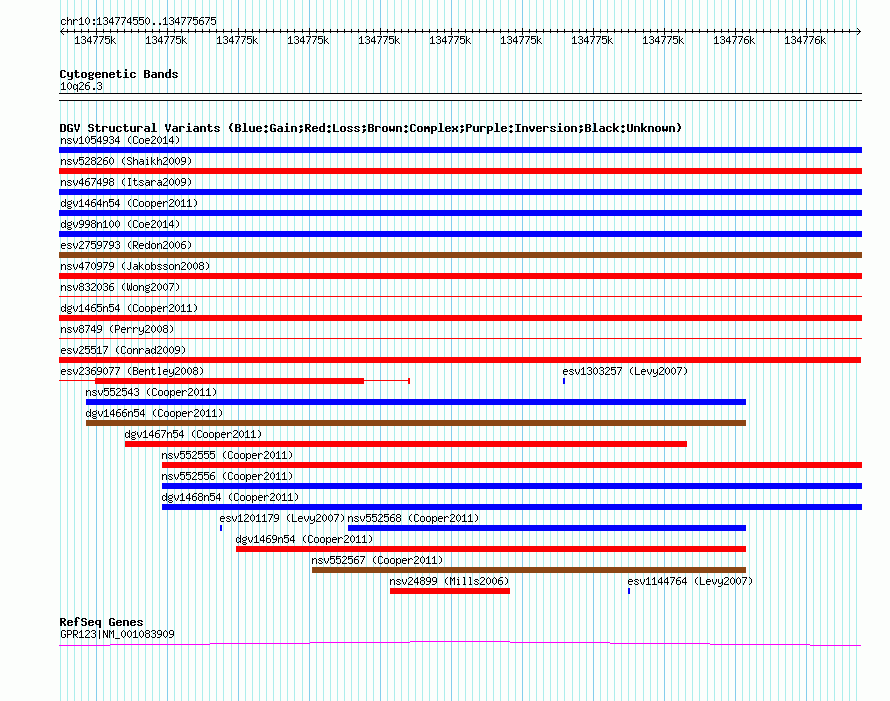890x701 pixels.
Task: Open nsv8749 (Perry2008) variant
Action: (x=117, y=329)
